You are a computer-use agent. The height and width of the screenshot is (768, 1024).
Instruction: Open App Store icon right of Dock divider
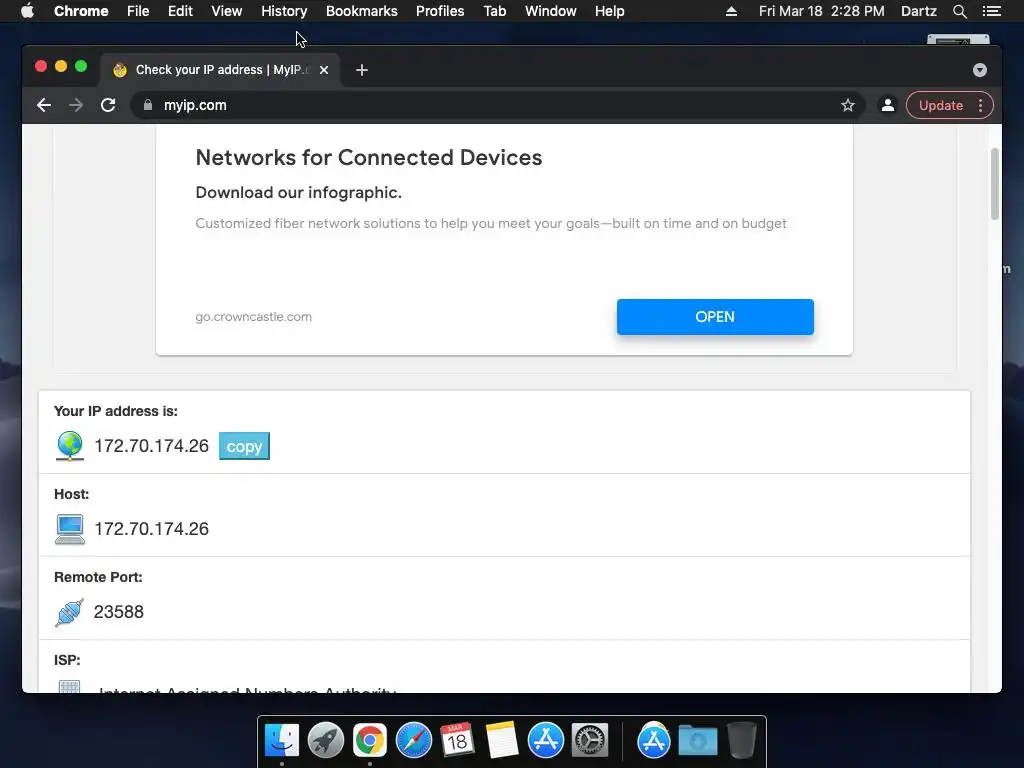(x=654, y=741)
